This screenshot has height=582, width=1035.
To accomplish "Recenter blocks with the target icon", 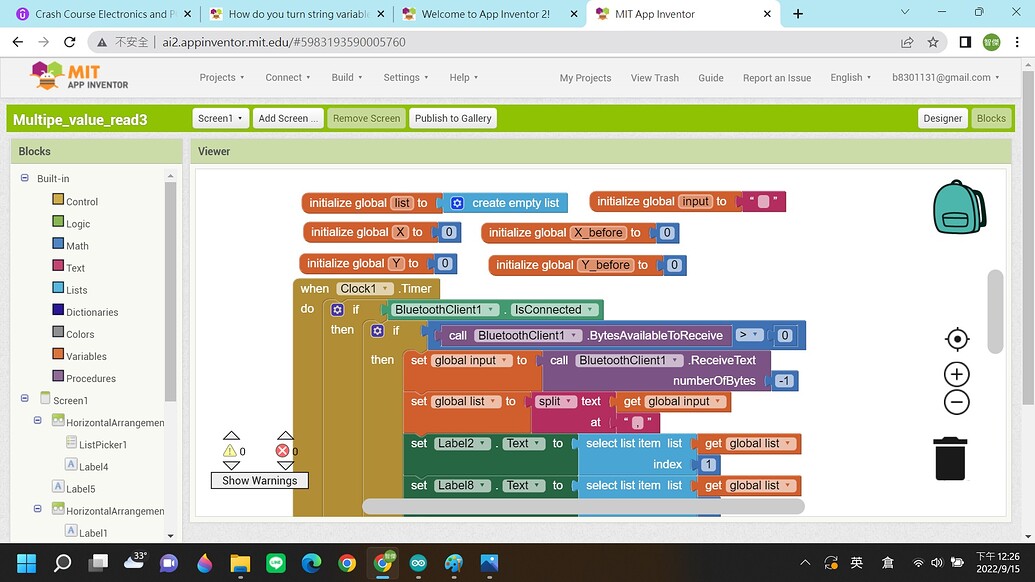I will point(956,338).
